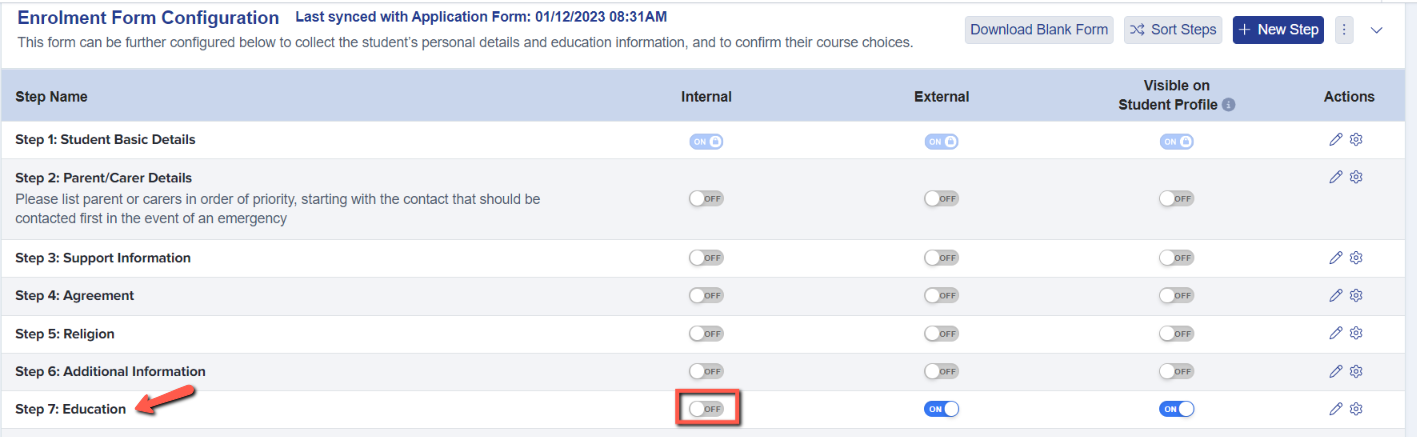Toggle Internal switch for Step 3: Support Information
This screenshot has width=1417, height=437.
[x=706, y=258]
